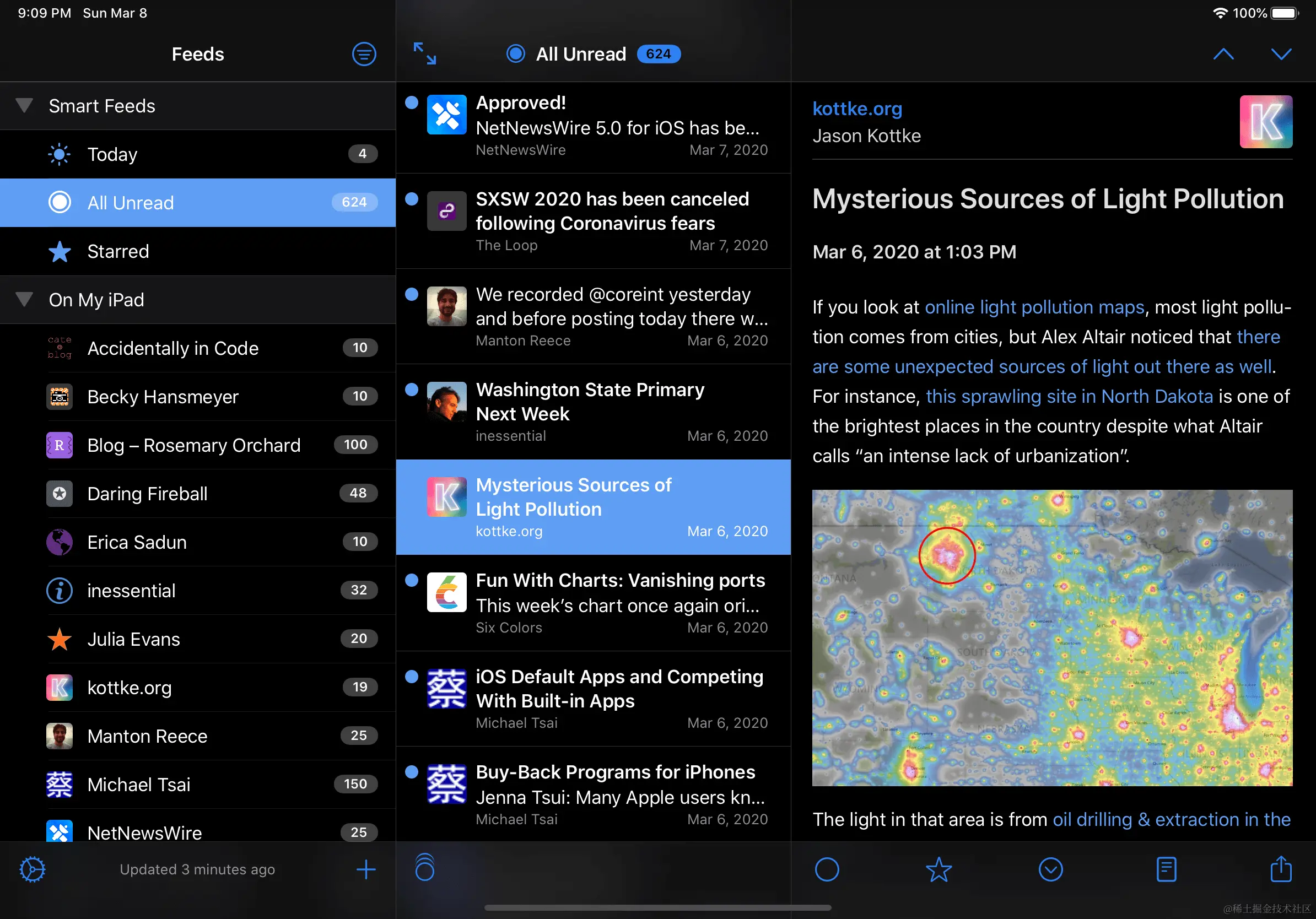The image size is (1316, 919).
Task: Tap unread dot on Approved! article
Action: 412,102
